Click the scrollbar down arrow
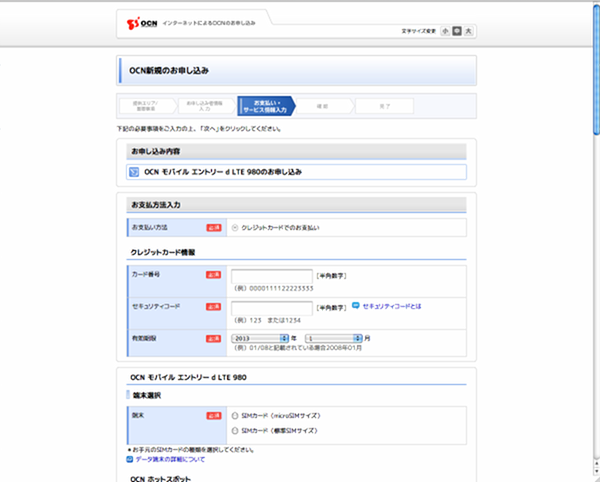 (x=596, y=471)
